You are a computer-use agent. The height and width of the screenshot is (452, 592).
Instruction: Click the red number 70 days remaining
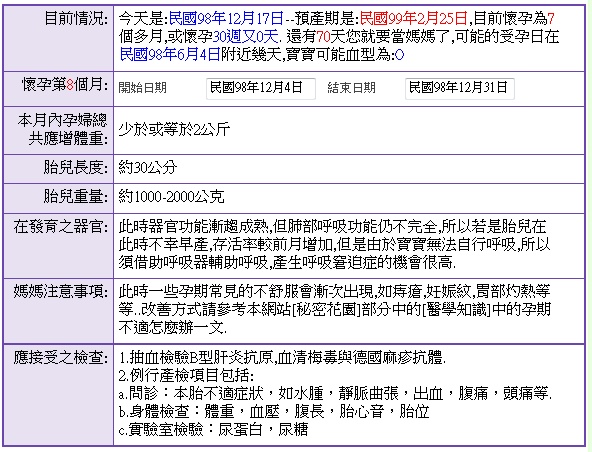[x=324, y=36]
